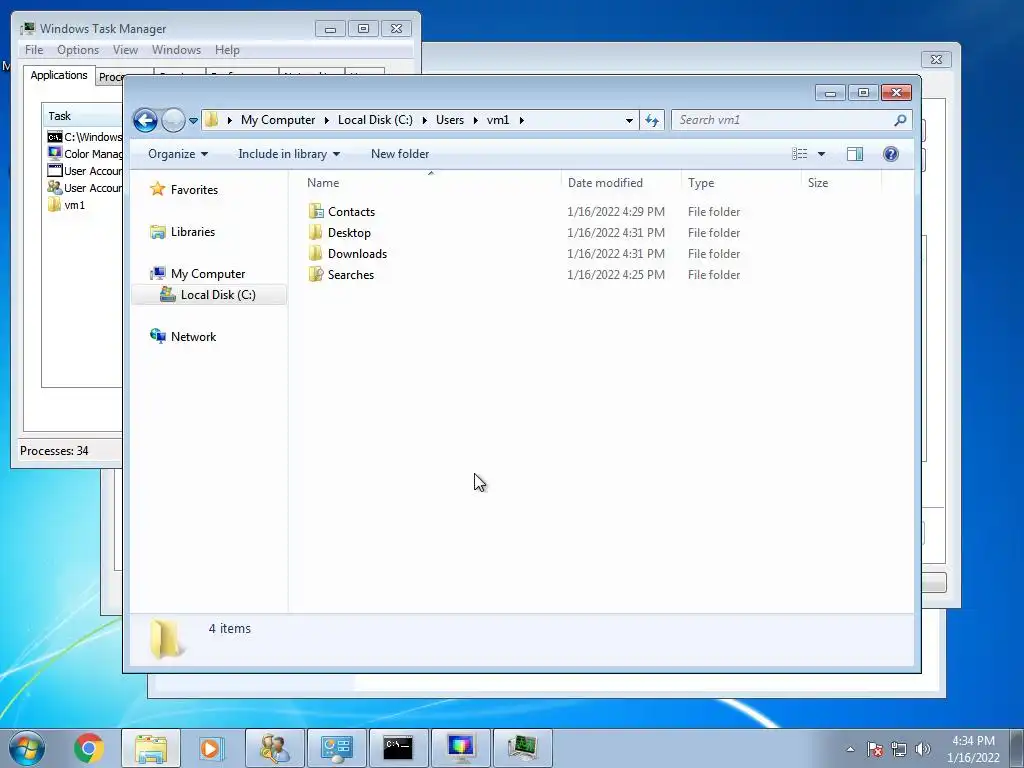Viewport: 1024px width, 768px height.
Task: Open Windows Explorer taskbar icon
Action: tap(151, 748)
